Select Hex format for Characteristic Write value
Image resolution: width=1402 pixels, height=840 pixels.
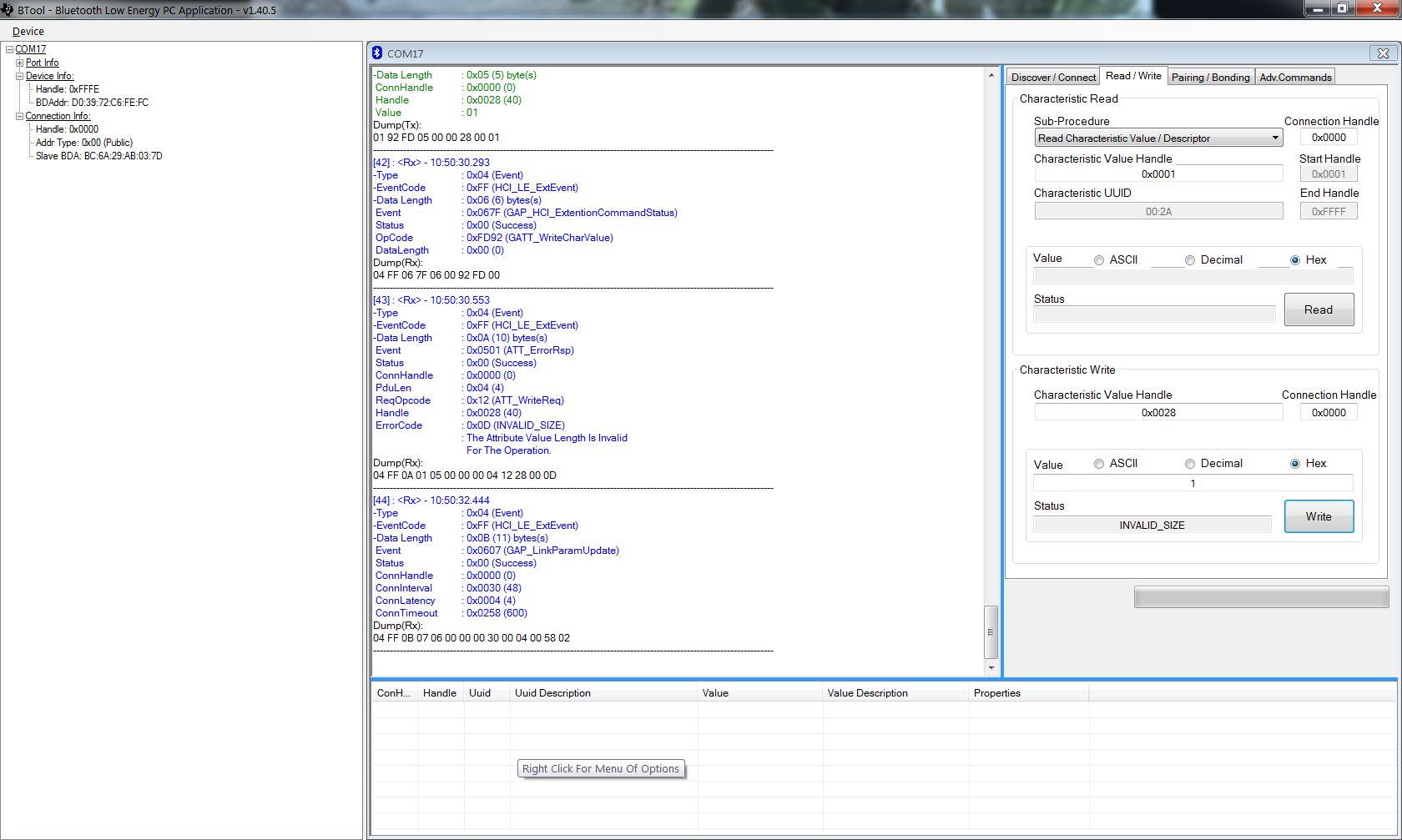(x=1295, y=464)
